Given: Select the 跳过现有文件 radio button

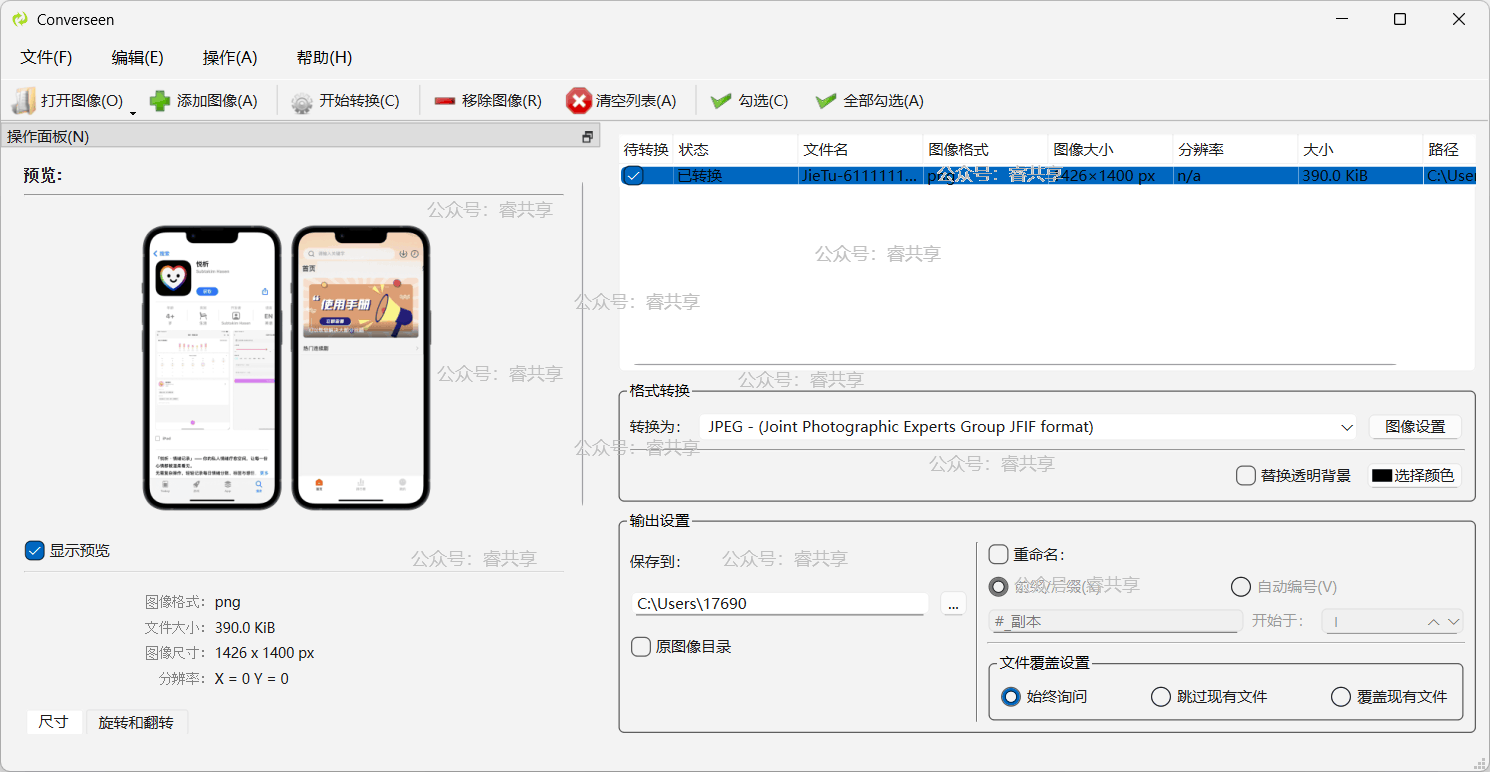Looking at the screenshot, I should tap(1161, 697).
